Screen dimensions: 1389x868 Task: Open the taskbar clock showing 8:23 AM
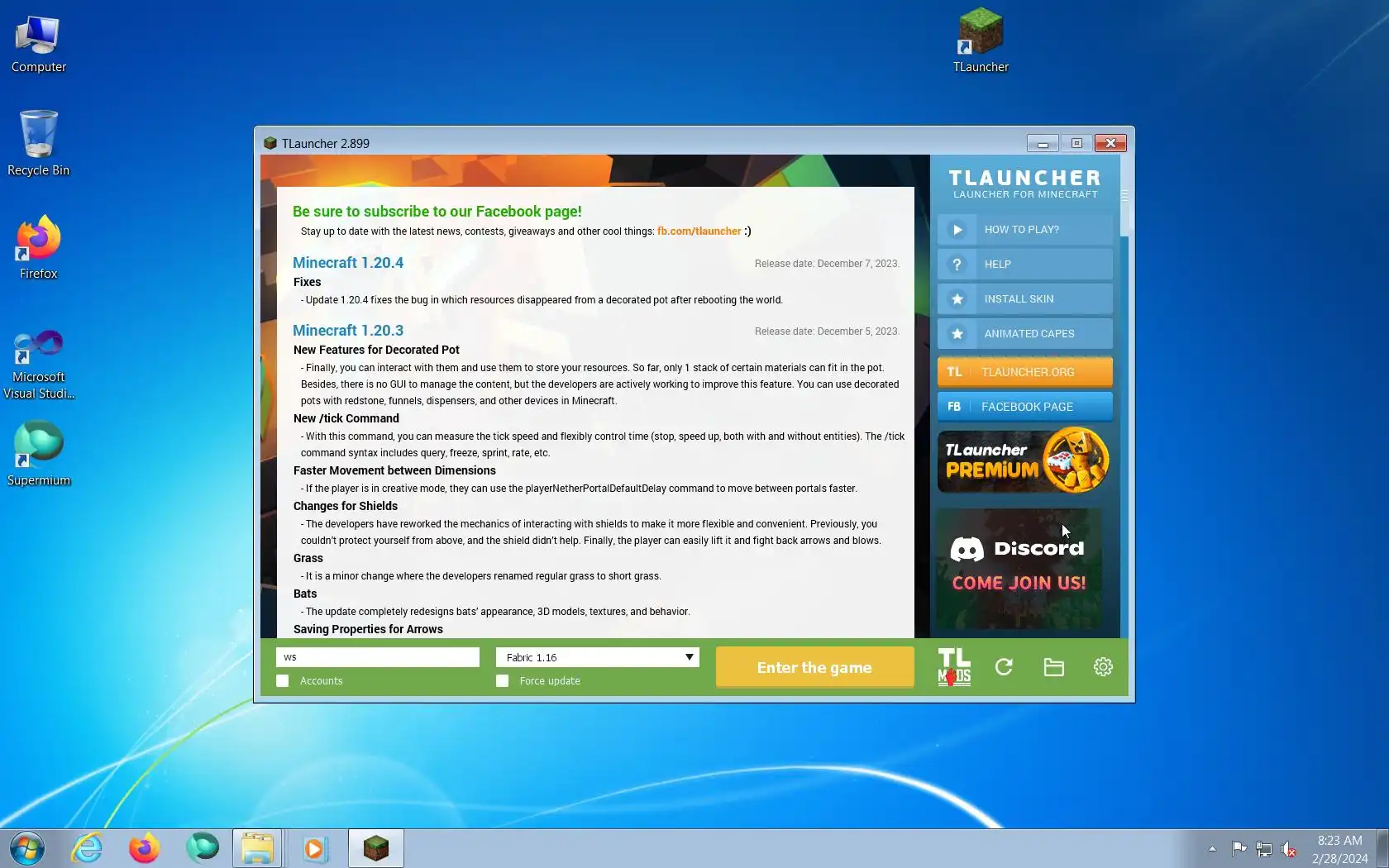tap(1339, 849)
